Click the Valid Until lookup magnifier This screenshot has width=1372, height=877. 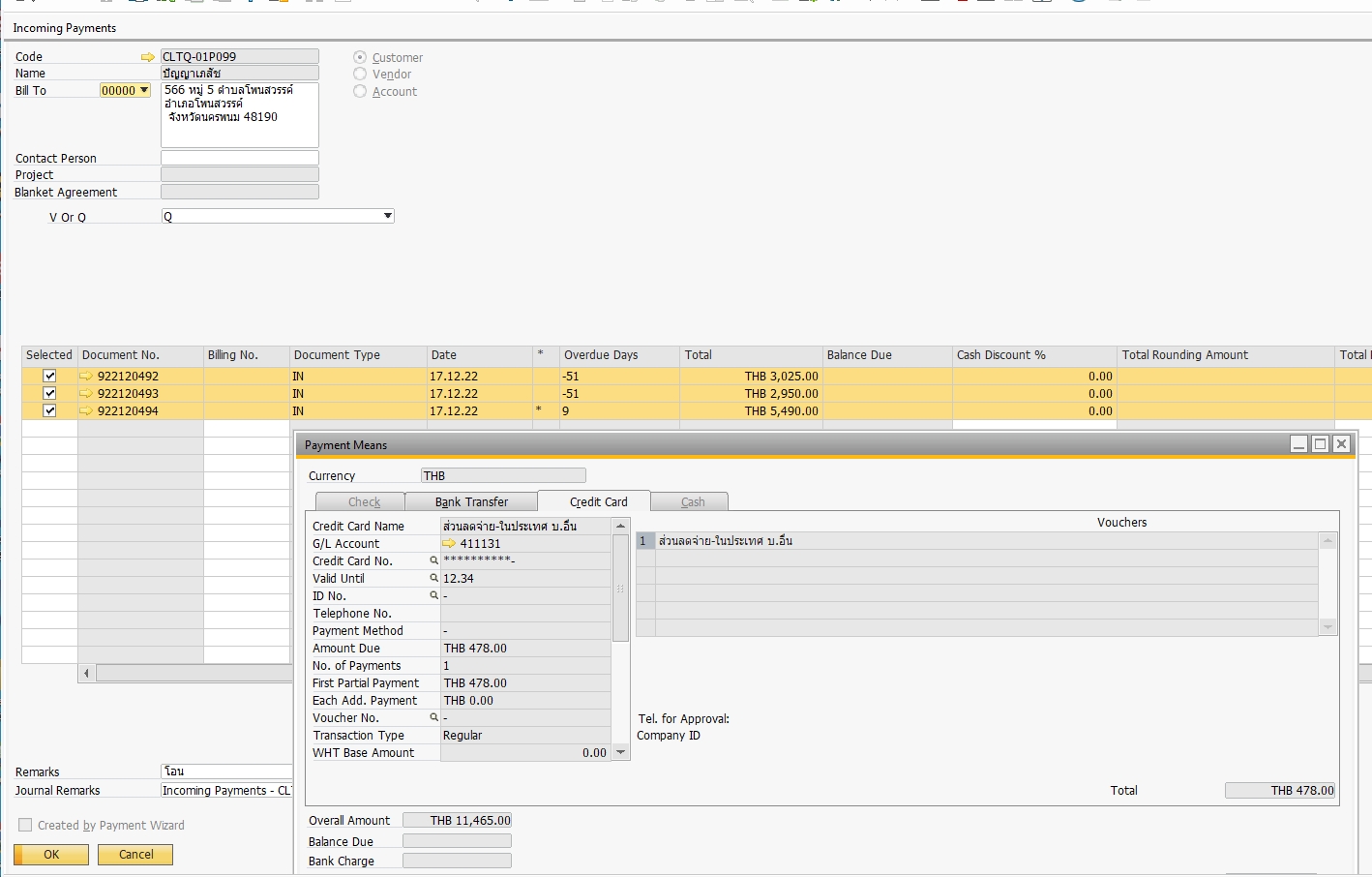coord(433,579)
